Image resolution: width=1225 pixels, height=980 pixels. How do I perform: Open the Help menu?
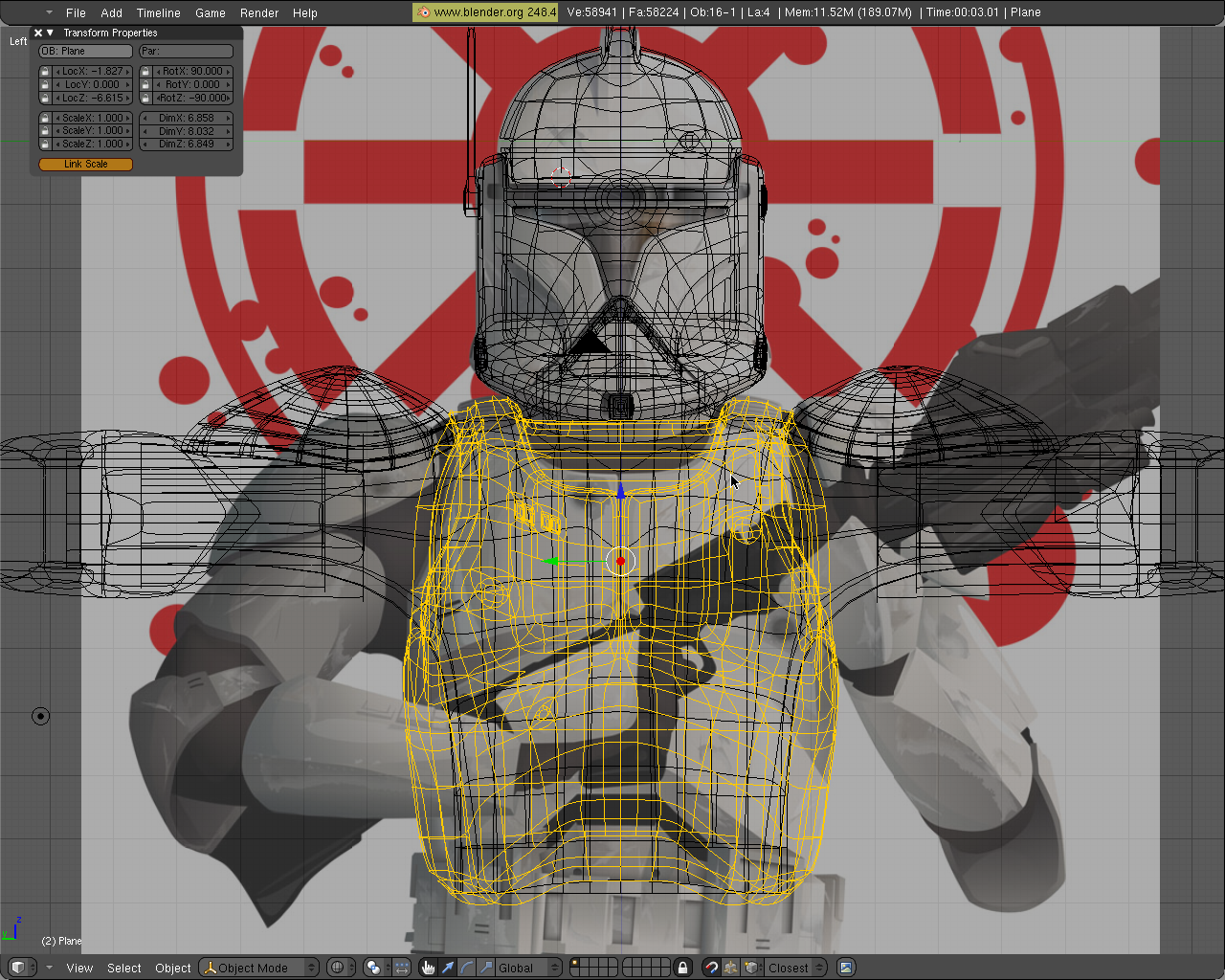(305, 12)
